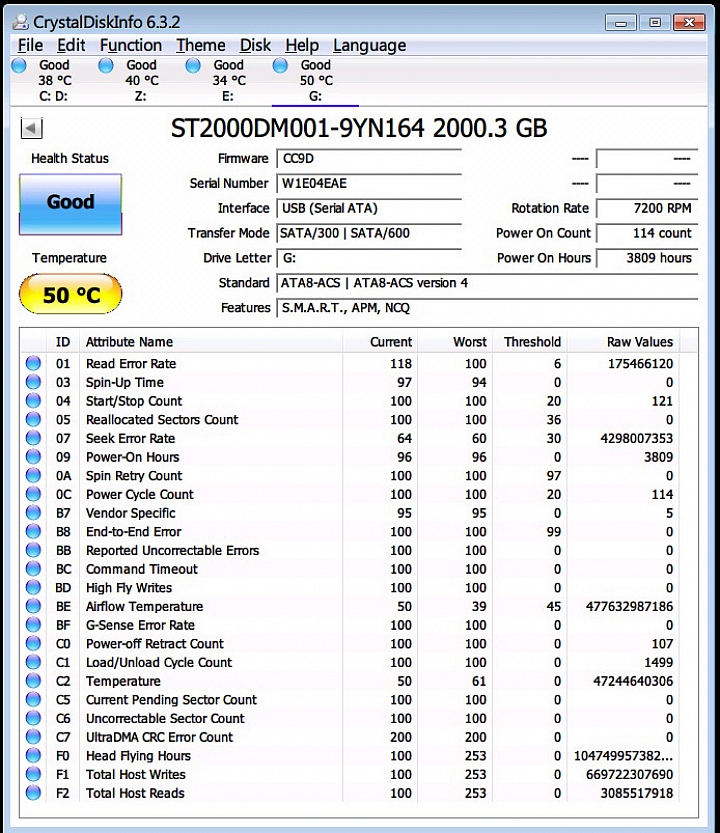Open the Help menu
This screenshot has height=833, width=720.
click(302, 45)
